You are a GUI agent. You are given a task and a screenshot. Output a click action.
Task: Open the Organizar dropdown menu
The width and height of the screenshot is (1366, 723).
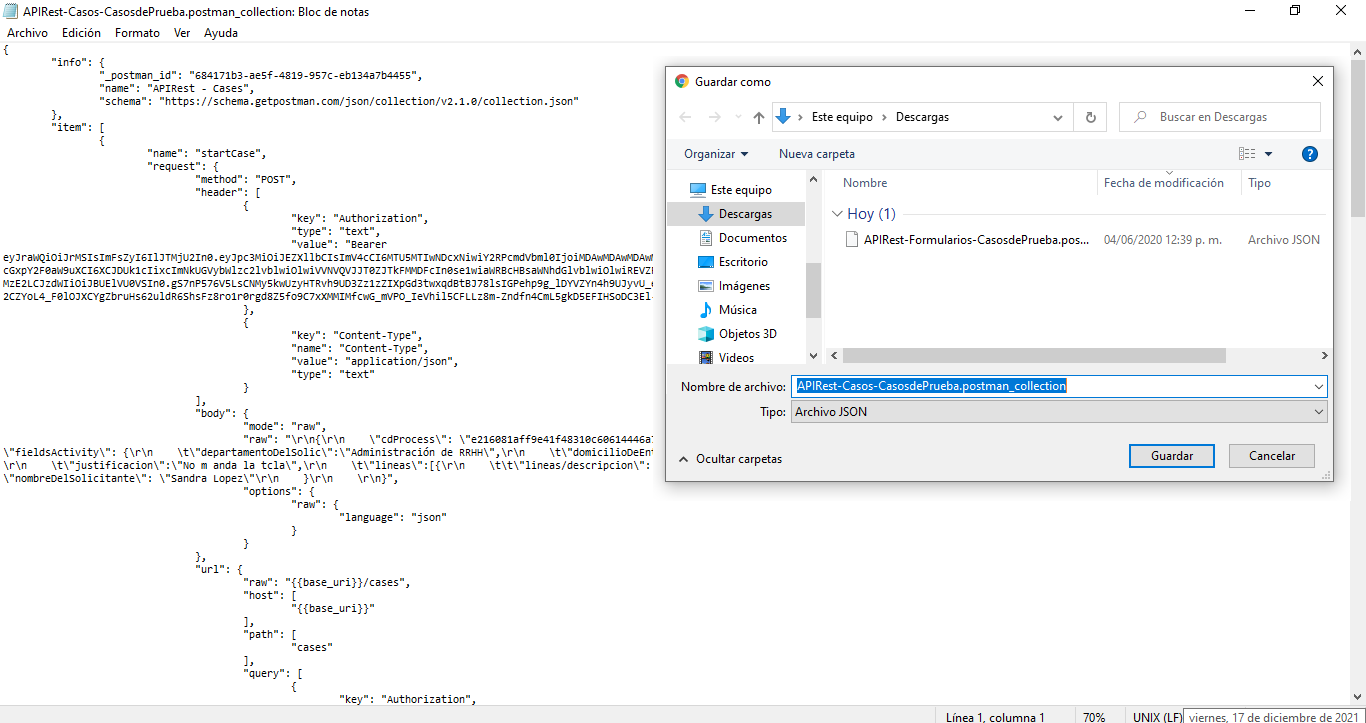[716, 154]
